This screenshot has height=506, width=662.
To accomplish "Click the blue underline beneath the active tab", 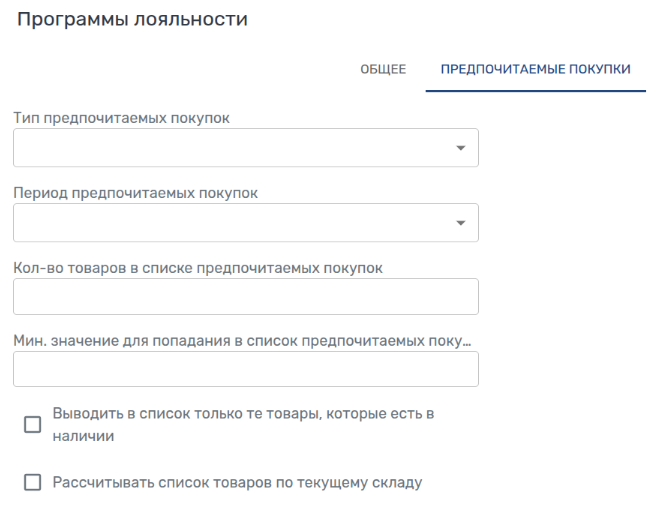I will [535, 91].
